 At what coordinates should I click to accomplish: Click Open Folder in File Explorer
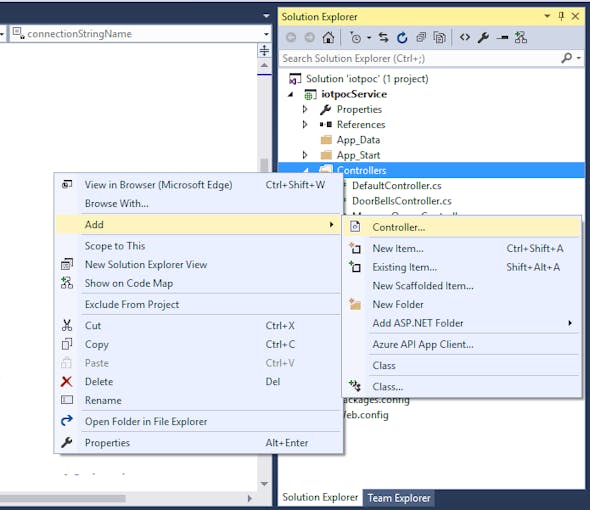[199, 421]
